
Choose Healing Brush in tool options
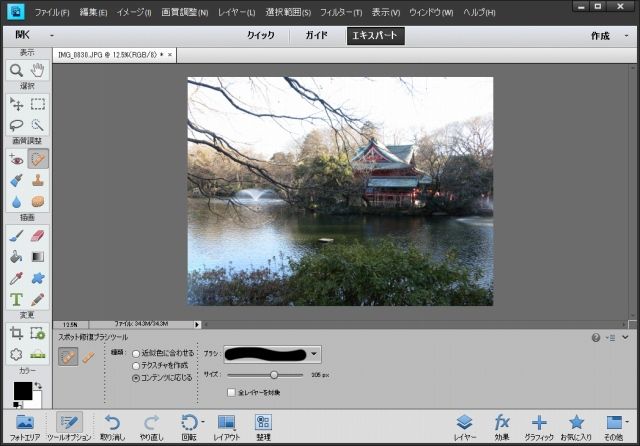point(88,357)
